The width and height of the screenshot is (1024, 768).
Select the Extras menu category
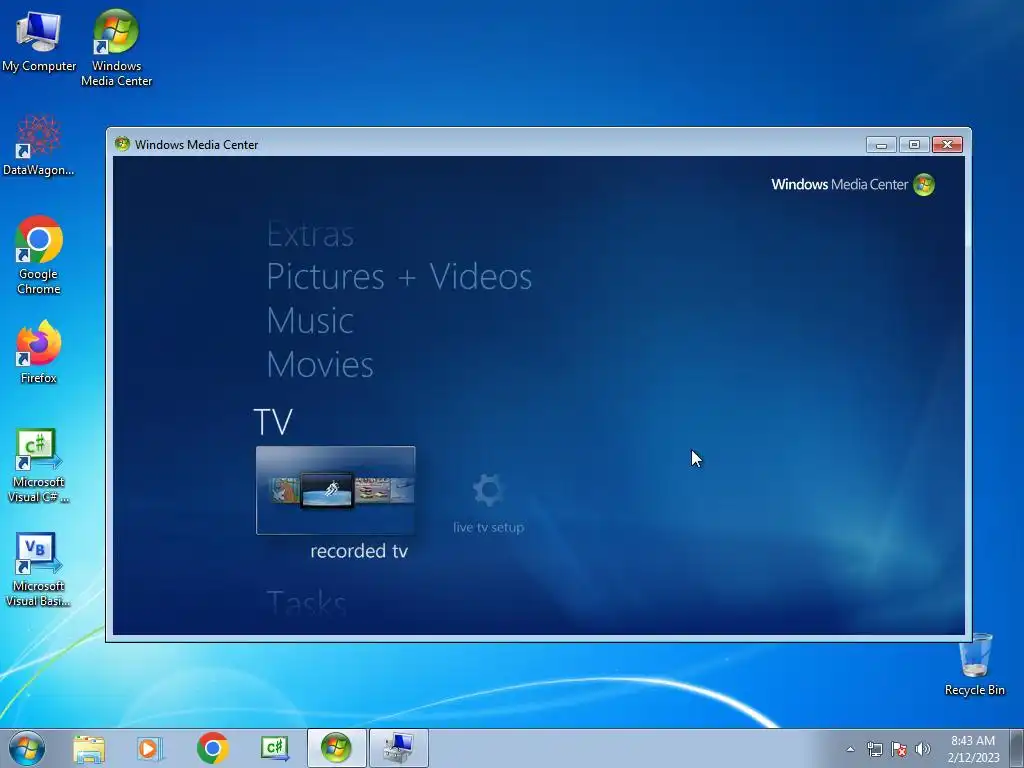[x=310, y=234]
